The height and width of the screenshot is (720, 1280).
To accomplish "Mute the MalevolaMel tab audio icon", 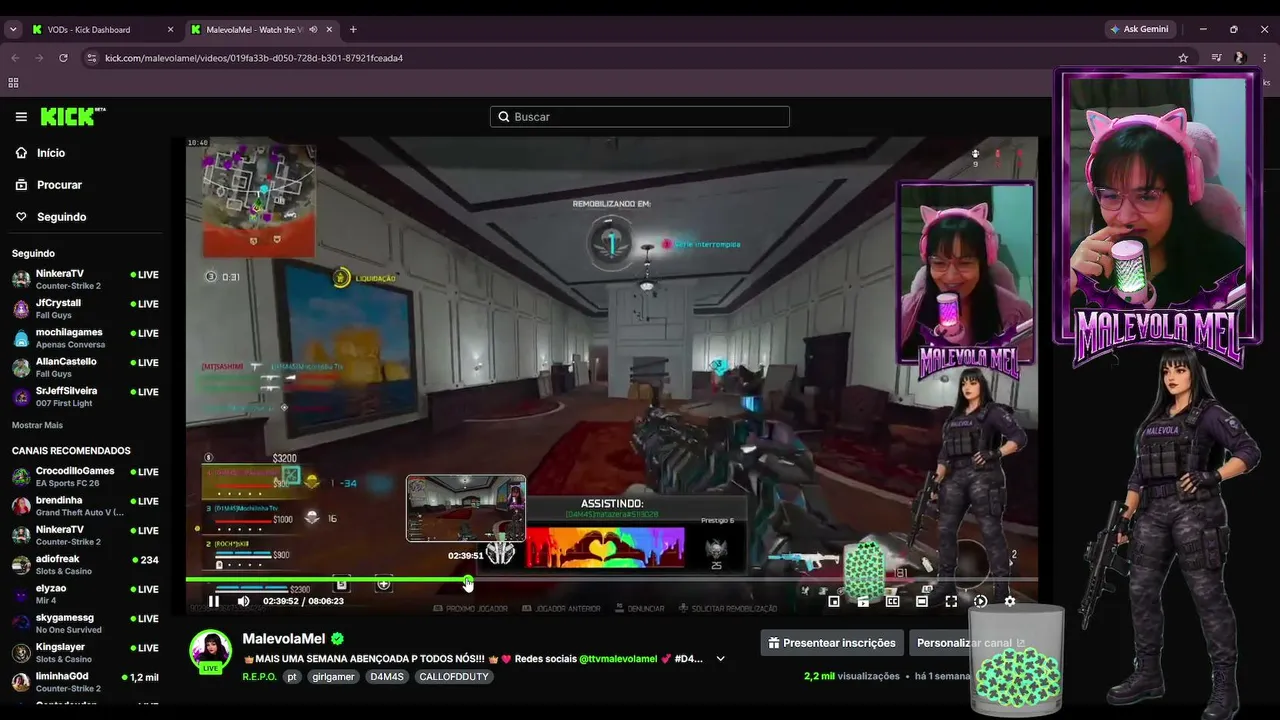I will tap(313, 30).
